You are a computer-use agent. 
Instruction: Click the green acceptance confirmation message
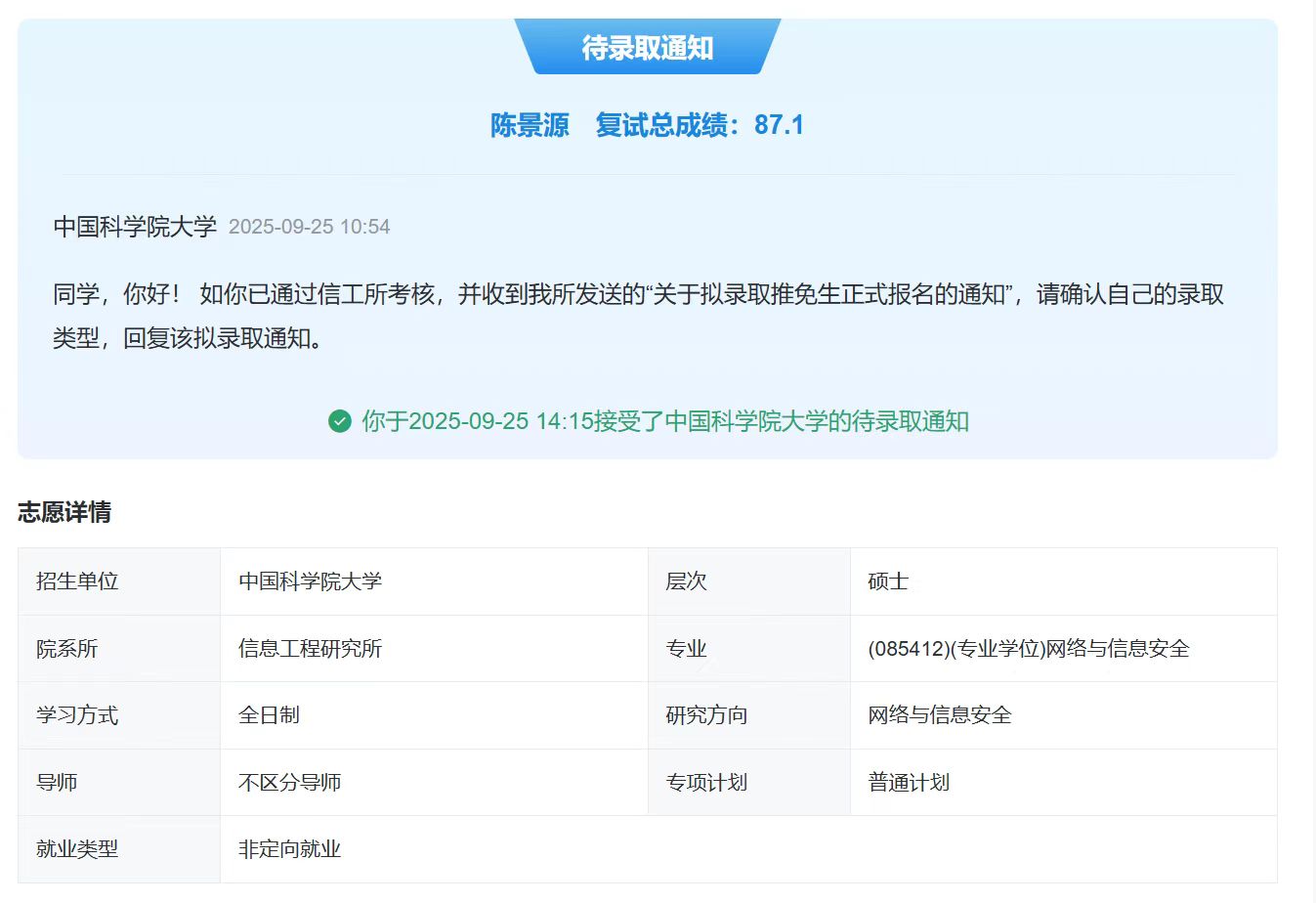point(664,421)
